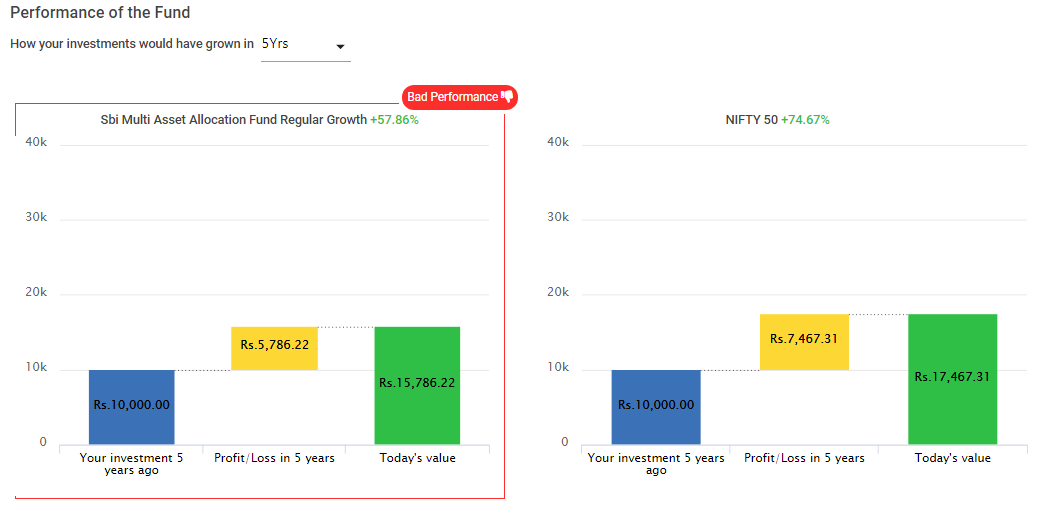Screen dimensions: 1037x506
Task: Select the green Rs.15,786.22 today's value bar
Action: [417, 386]
